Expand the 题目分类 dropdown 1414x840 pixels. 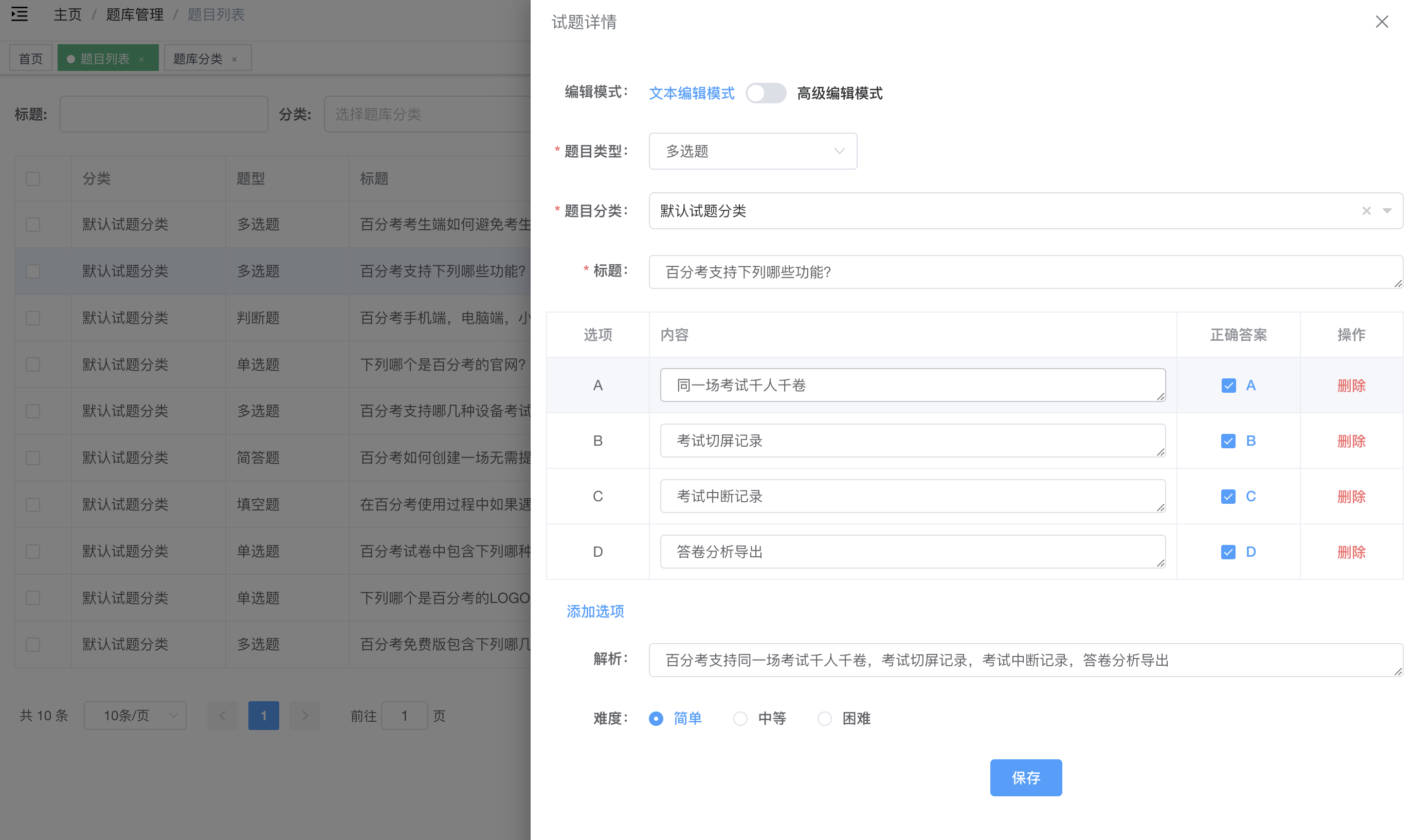pos(1387,211)
